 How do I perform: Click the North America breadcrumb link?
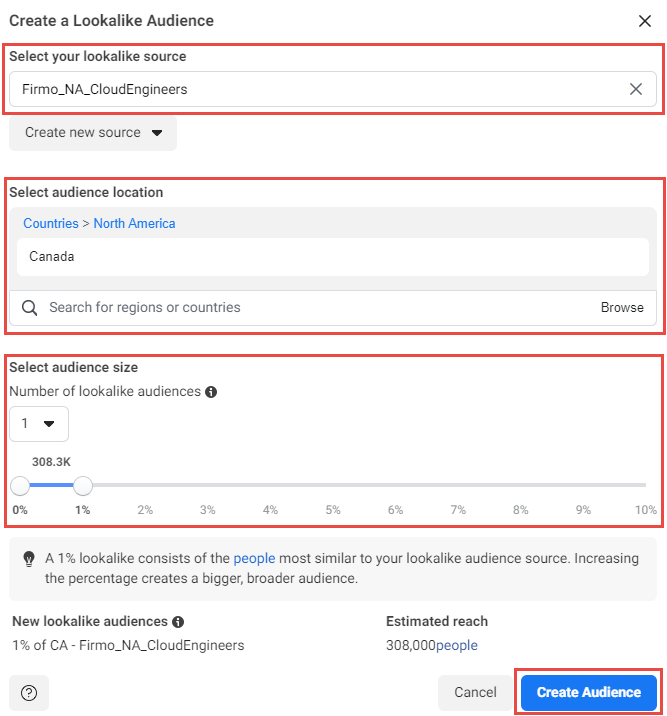click(134, 224)
